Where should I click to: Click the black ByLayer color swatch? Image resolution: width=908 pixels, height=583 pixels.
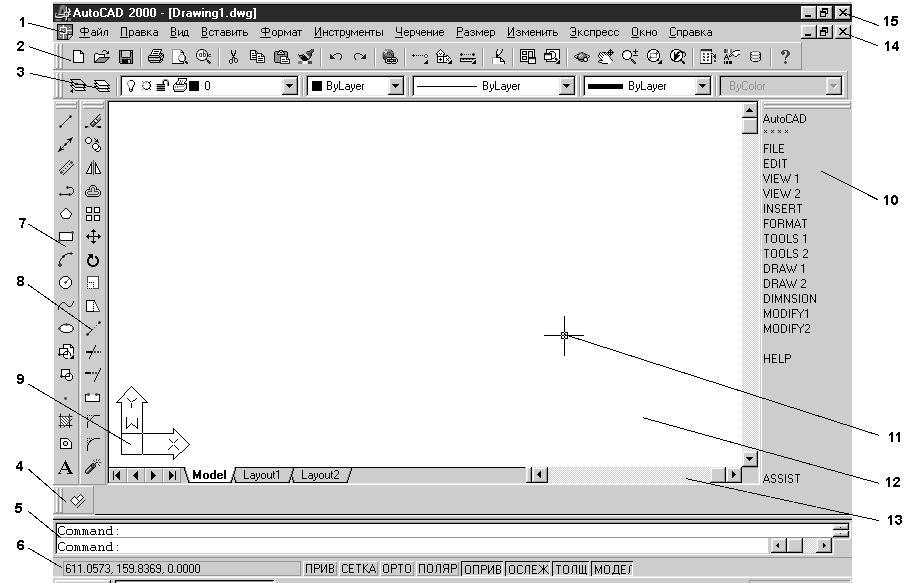pos(317,86)
